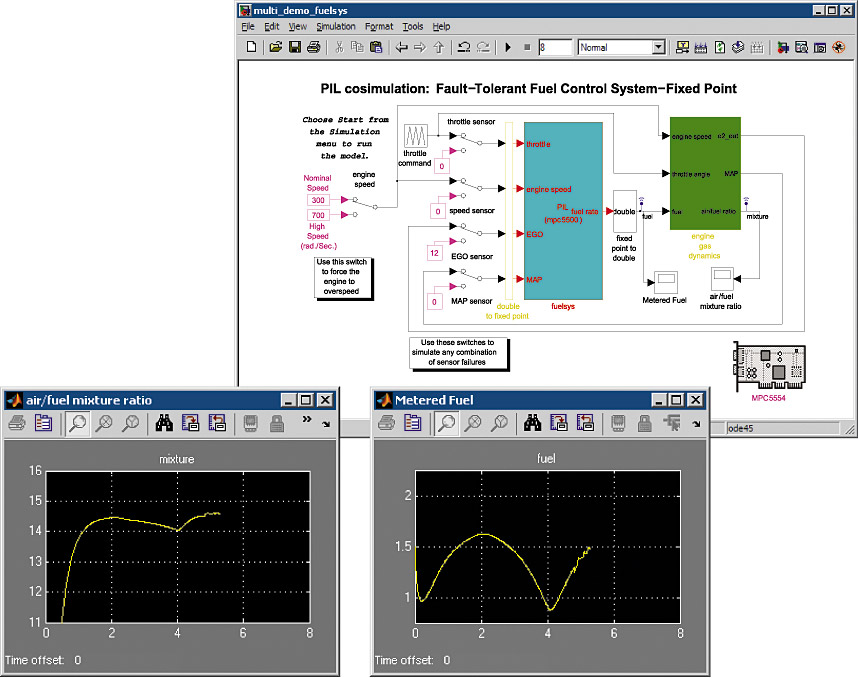Print the air/fuel mixture ratio scope

coord(17,423)
